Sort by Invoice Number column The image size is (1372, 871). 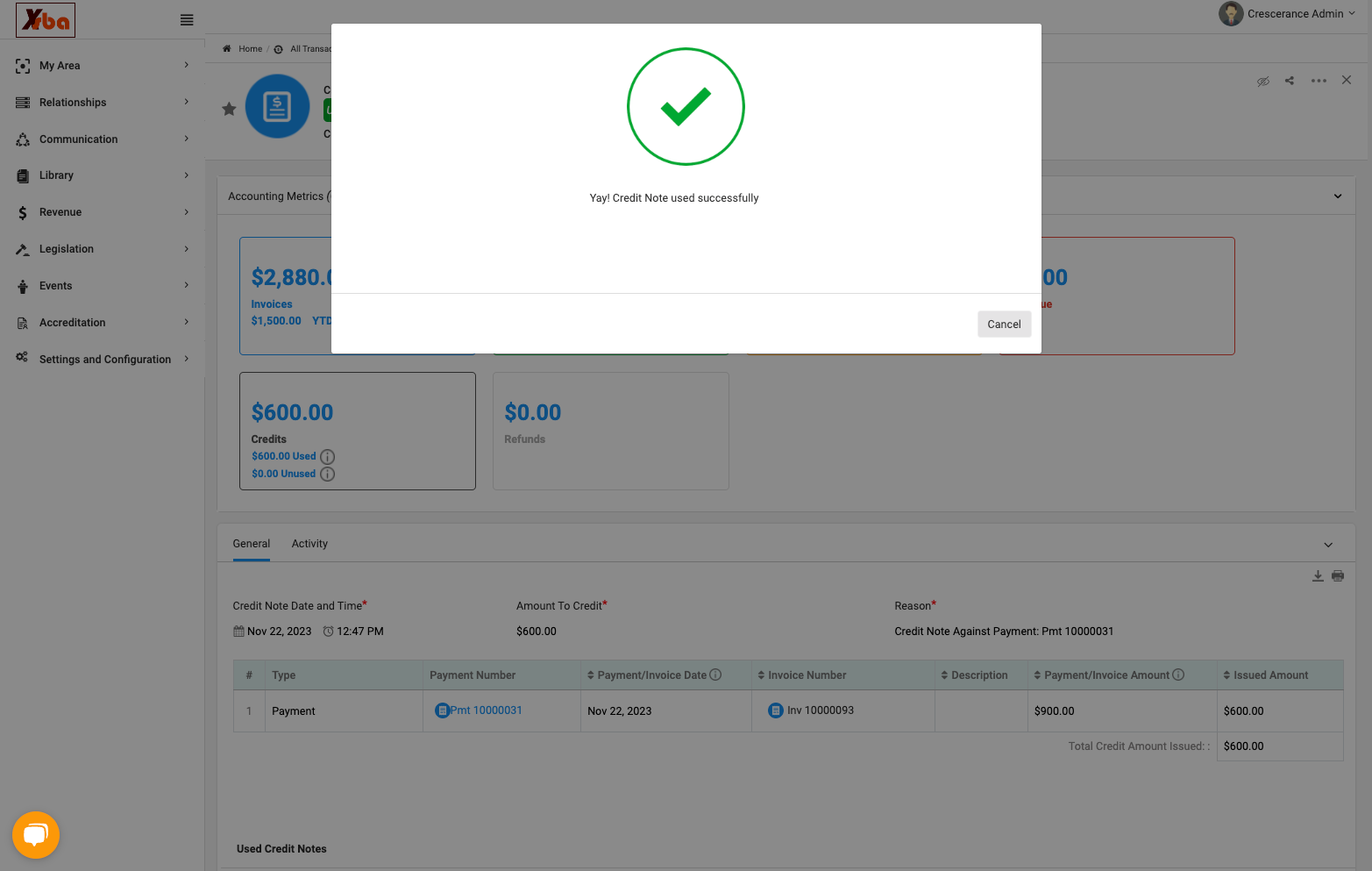click(802, 675)
